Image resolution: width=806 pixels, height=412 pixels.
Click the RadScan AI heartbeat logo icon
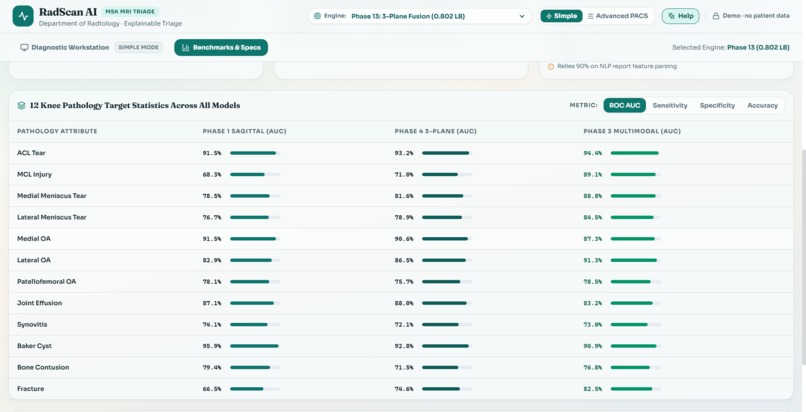23,16
